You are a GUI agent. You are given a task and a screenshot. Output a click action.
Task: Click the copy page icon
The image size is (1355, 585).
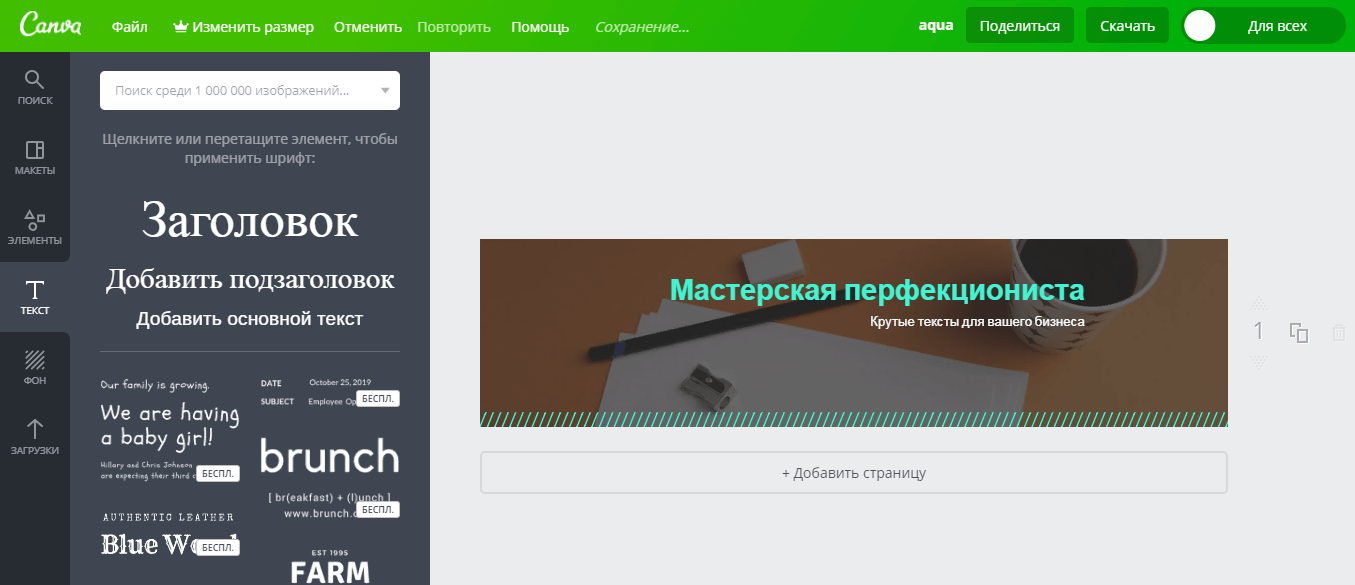coord(1299,333)
